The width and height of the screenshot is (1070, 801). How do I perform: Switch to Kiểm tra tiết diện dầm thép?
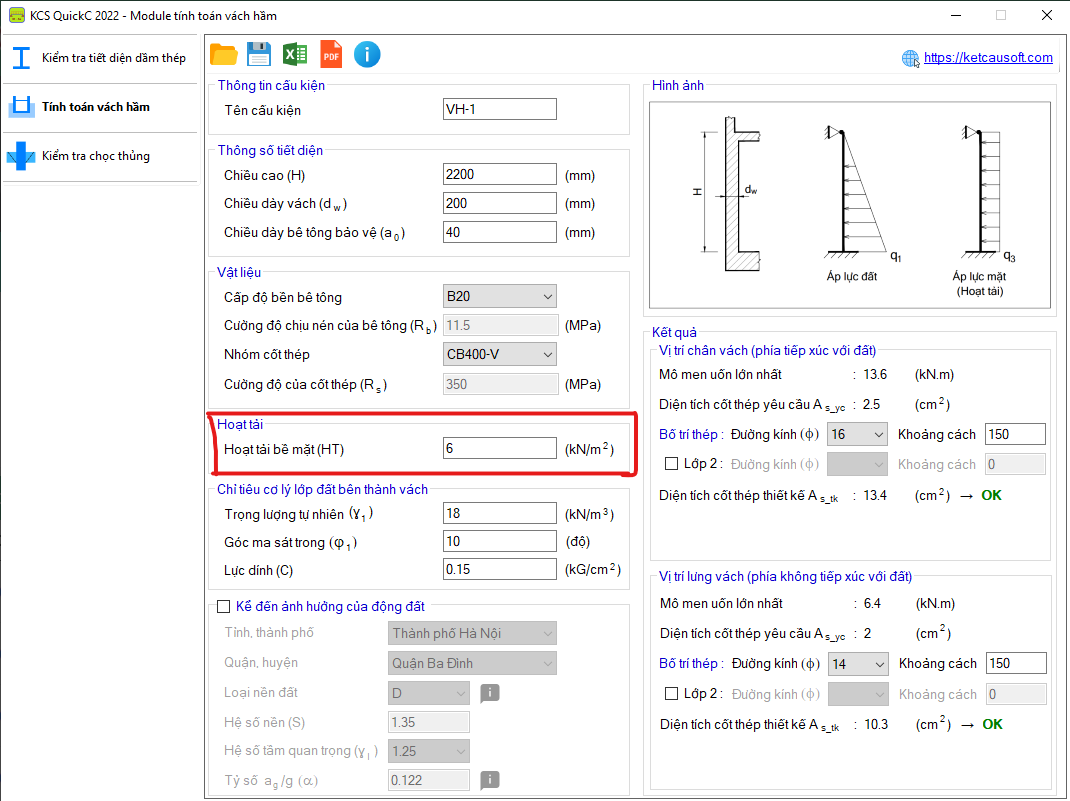pos(98,57)
